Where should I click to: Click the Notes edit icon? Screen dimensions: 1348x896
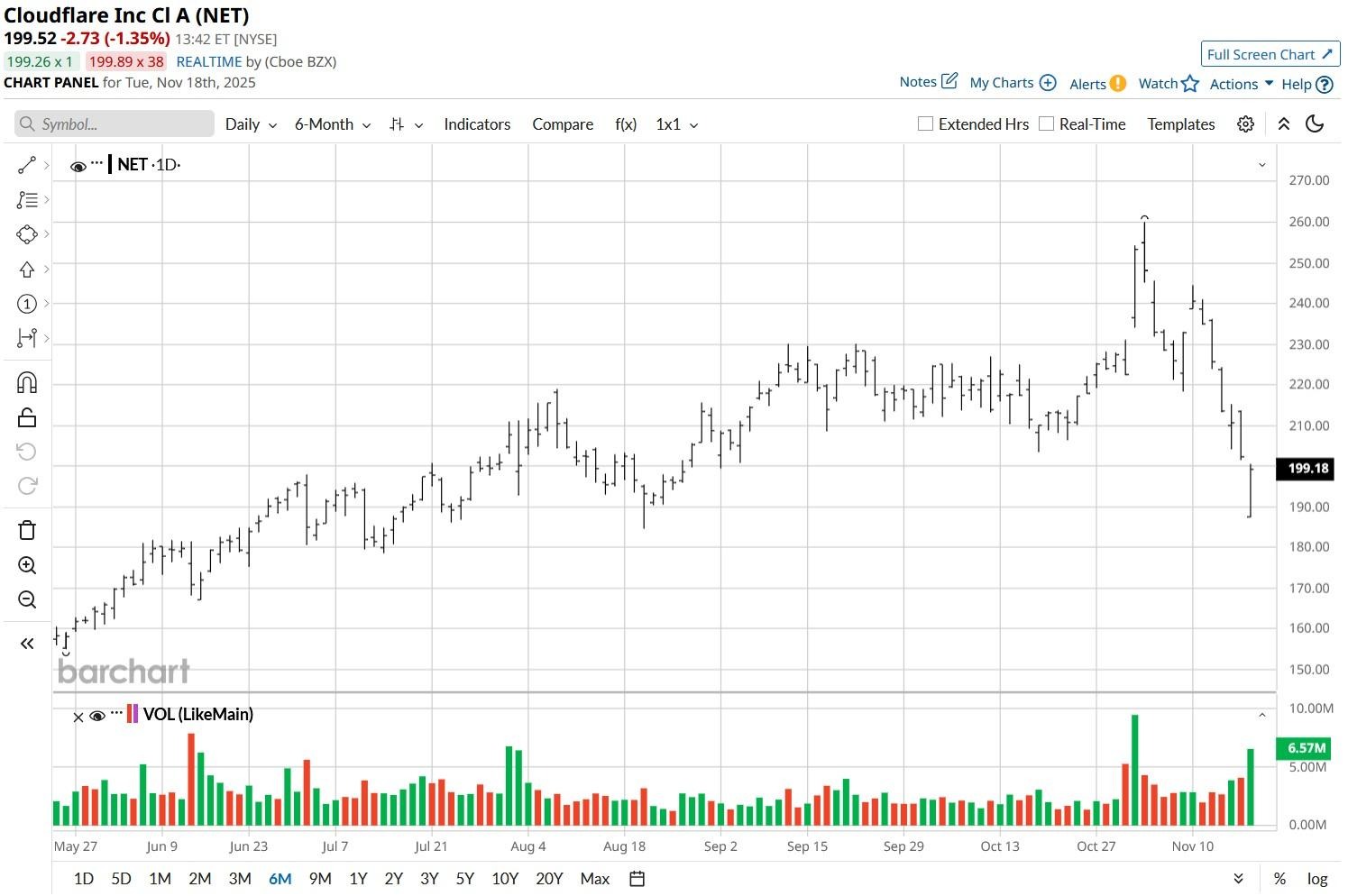(949, 81)
